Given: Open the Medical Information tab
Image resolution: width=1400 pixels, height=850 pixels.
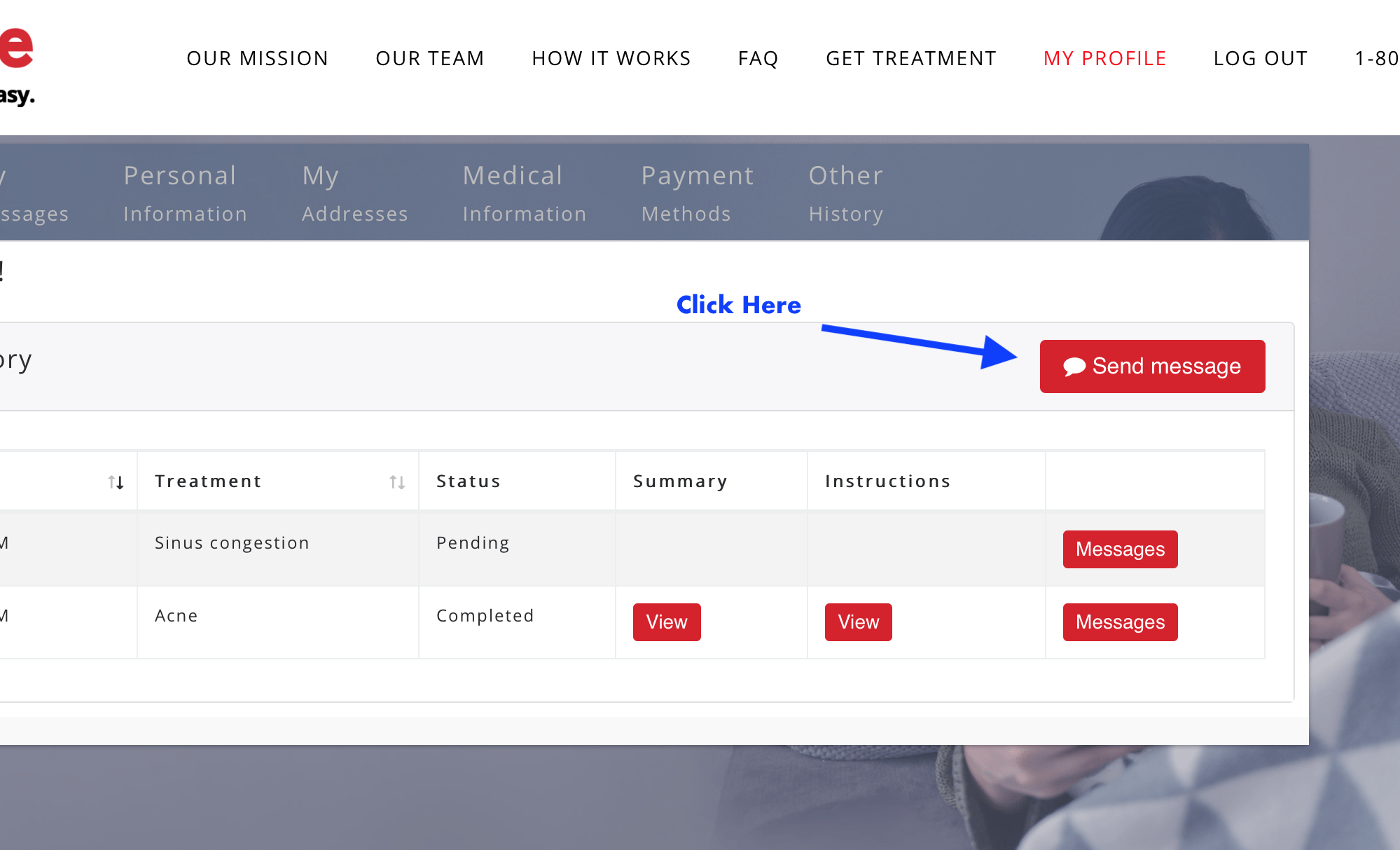Looking at the screenshot, I should 524,193.
